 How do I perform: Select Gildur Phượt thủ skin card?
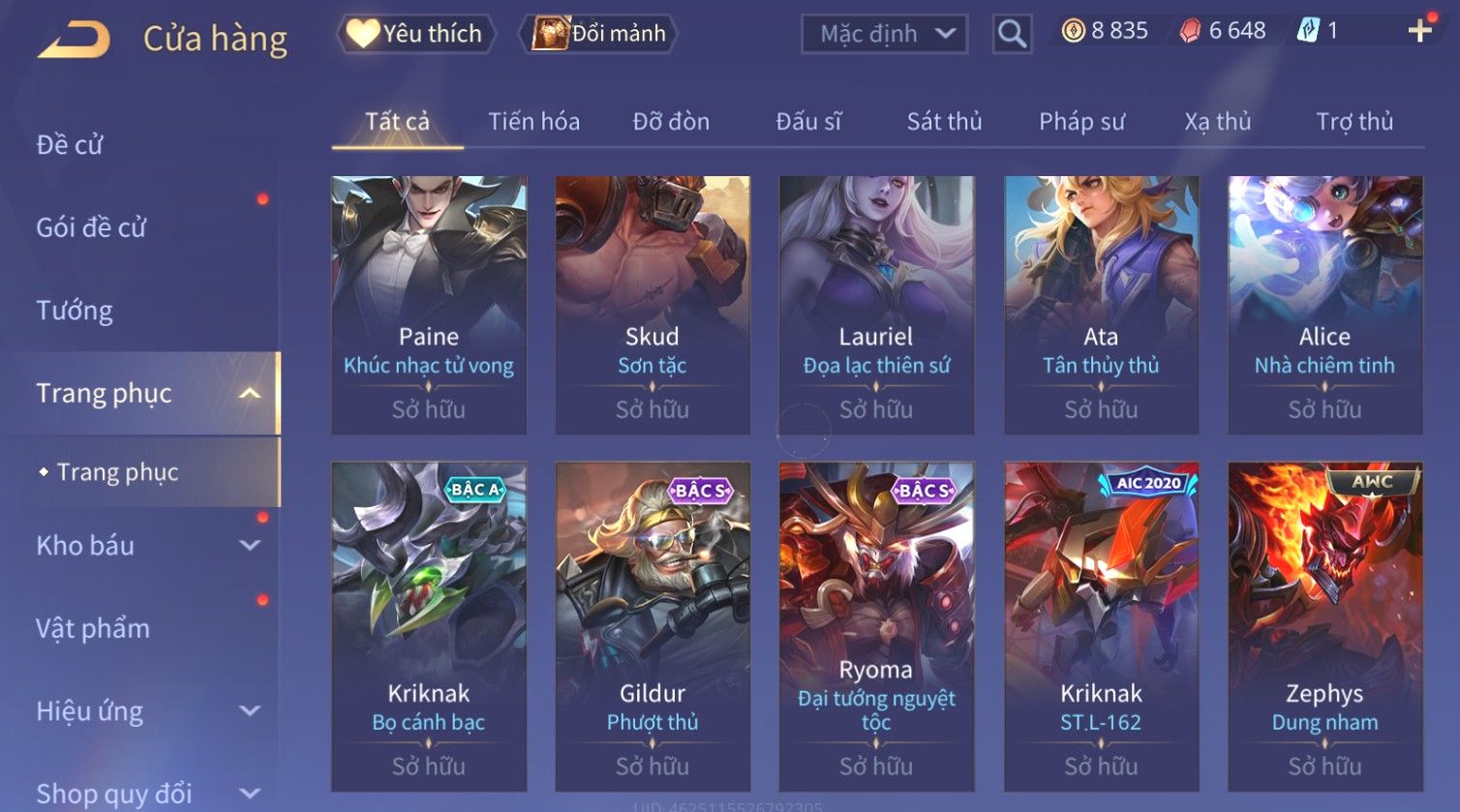point(653,626)
